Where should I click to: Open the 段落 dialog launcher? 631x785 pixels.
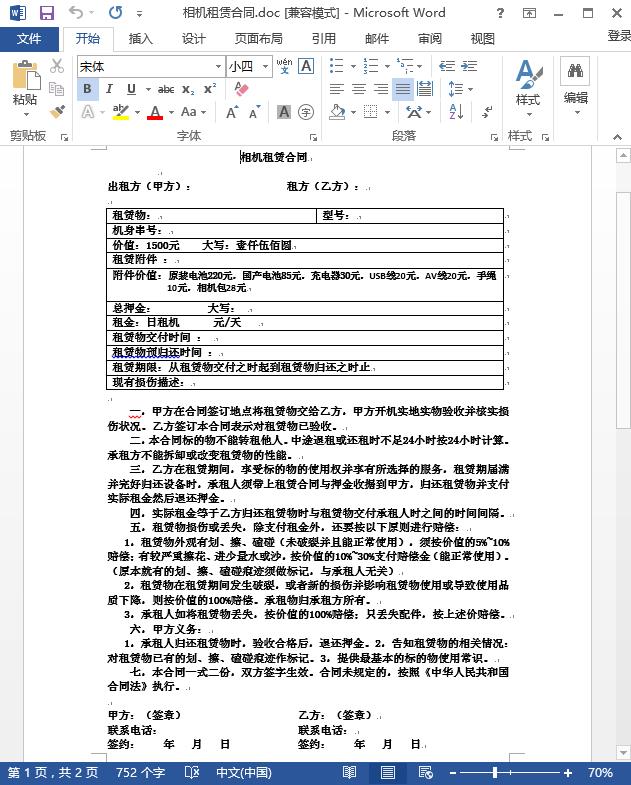click(x=494, y=137)
